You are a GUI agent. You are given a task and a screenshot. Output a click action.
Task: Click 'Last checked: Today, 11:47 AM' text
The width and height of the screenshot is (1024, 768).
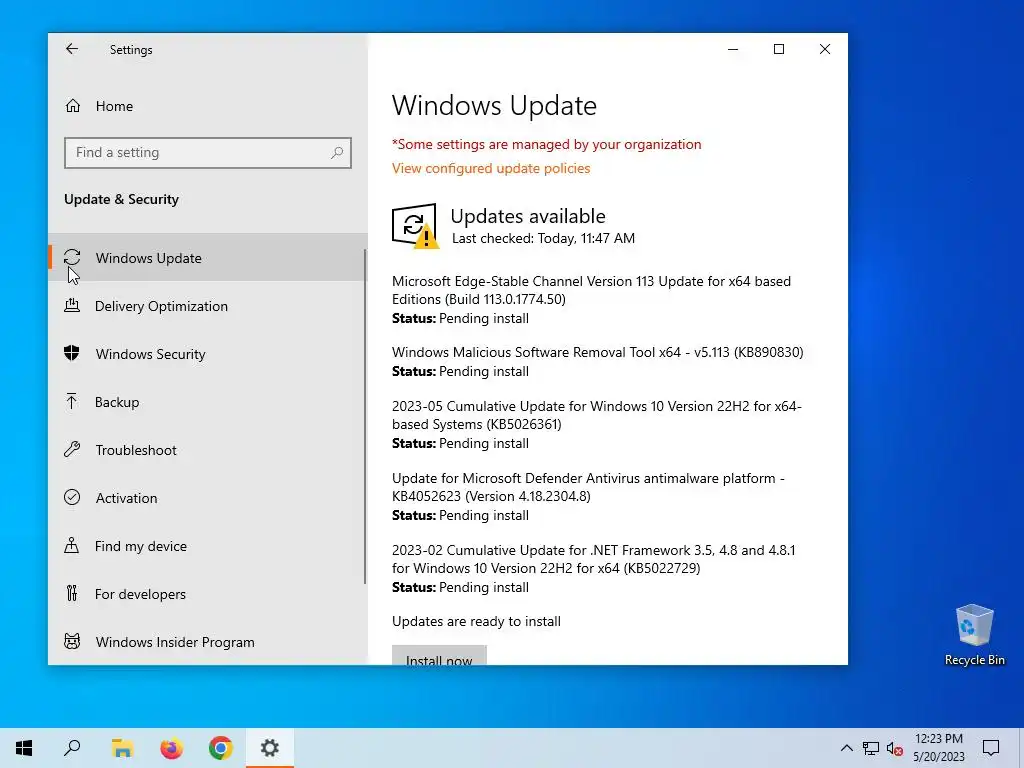tap(543, 238)
